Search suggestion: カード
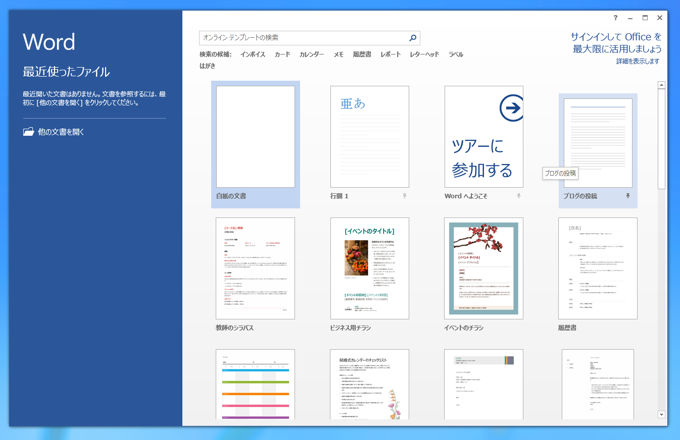Viewport: 680px width, 440px height. pyautogui.click(x=282, y=54)
